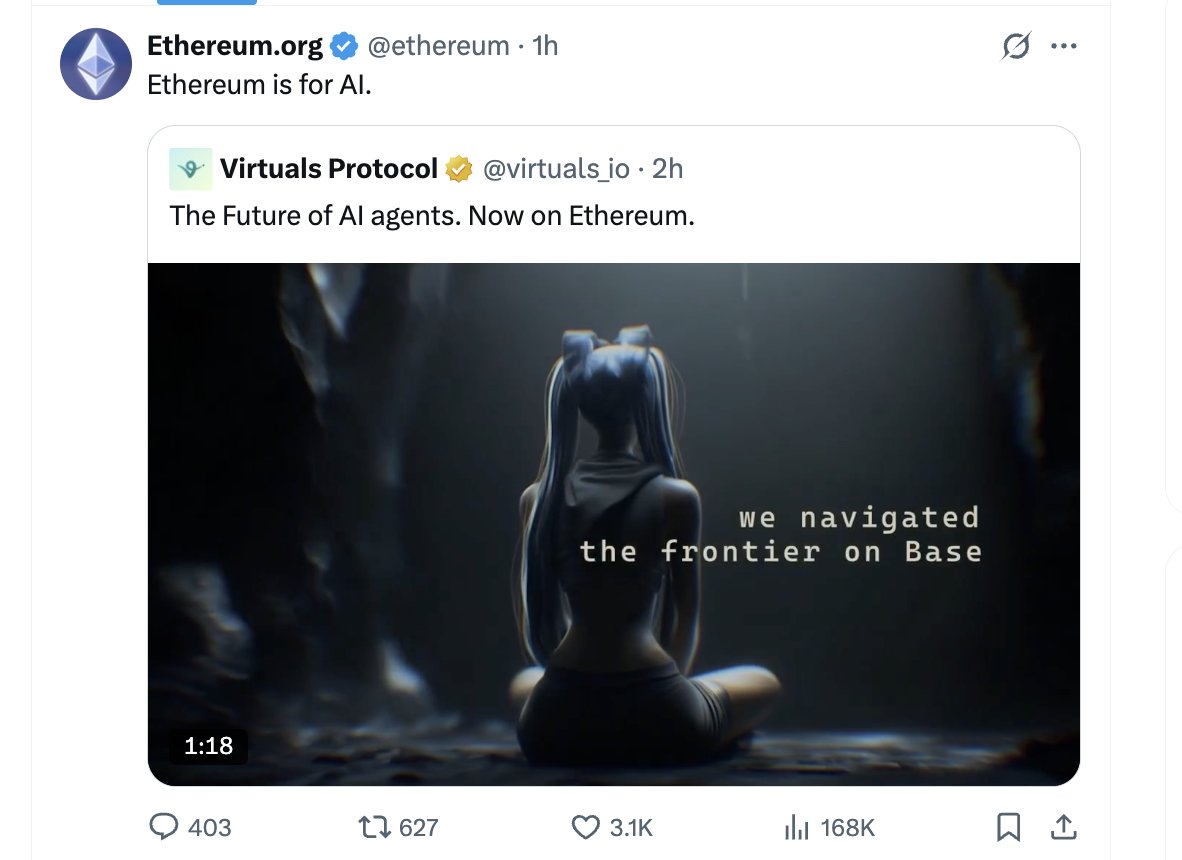1182x860 pixels.
Task: Bookmark this post
Action: click(x=1008, y=827)
